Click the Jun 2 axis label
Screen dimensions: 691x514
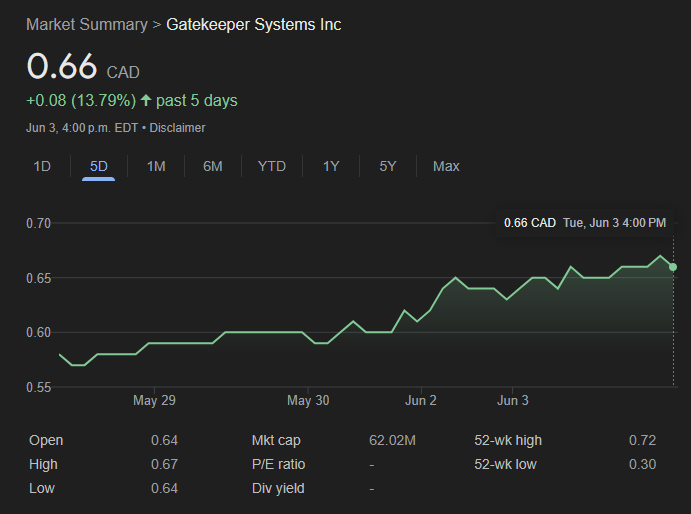pyautogui.click(x=421, y=401)
